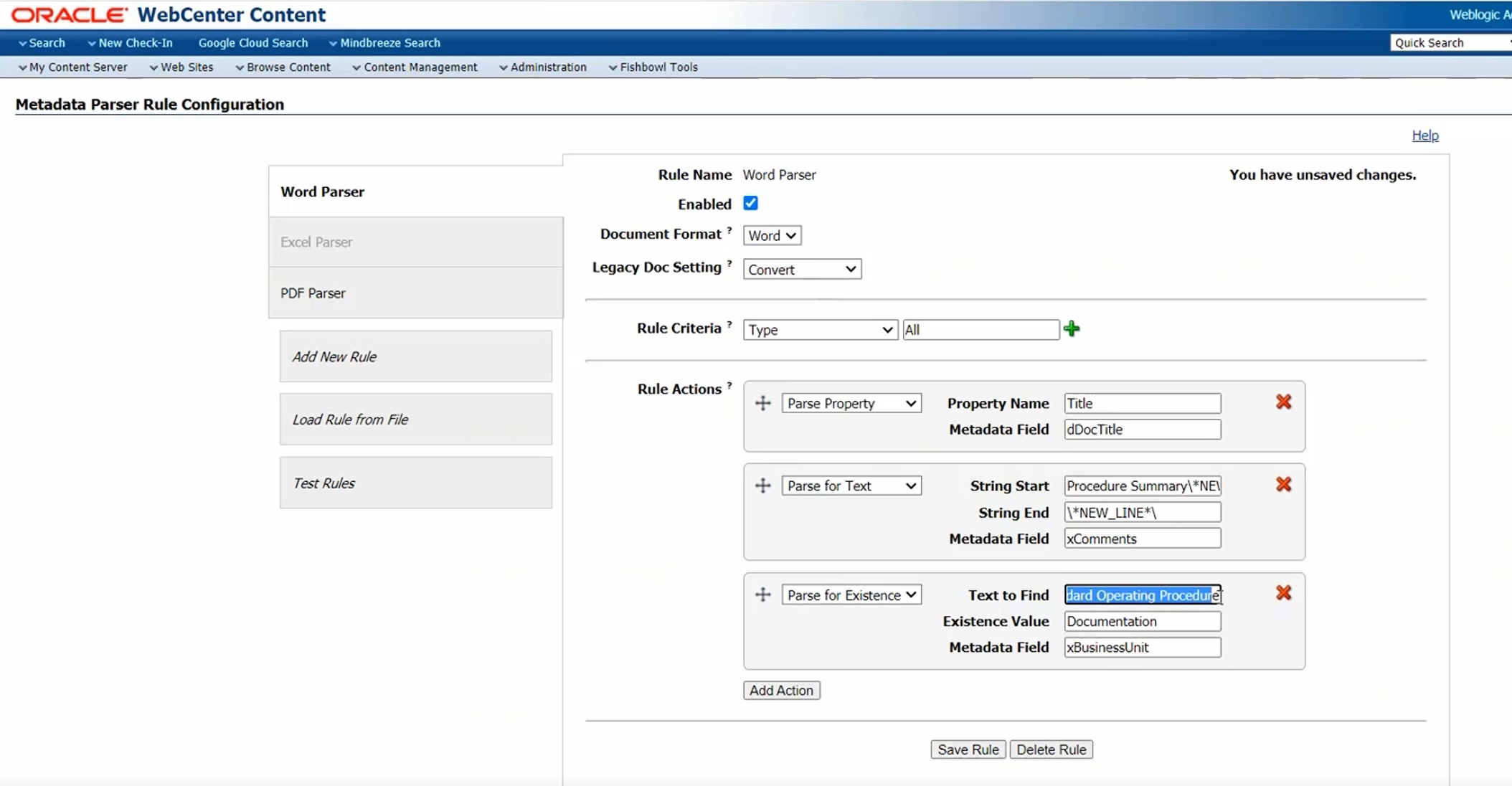Grab the move handle of Parse Property action

[x=762, y=403]
